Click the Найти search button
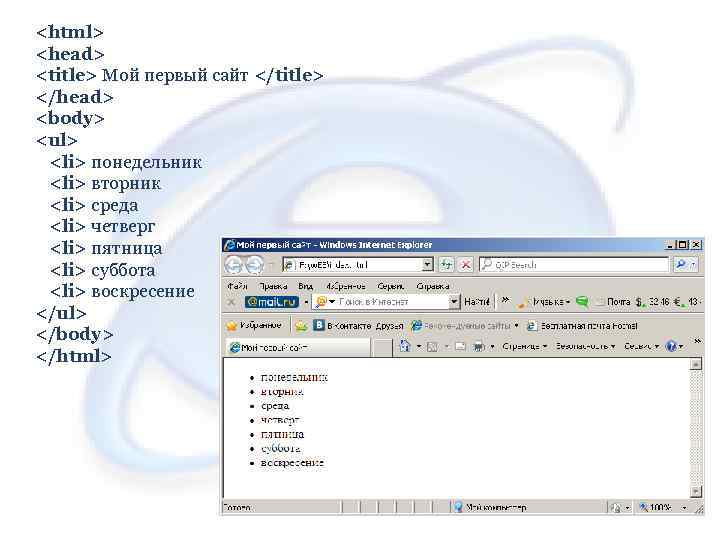The height and width of the screenshot is (540, 720). [477, 302]
